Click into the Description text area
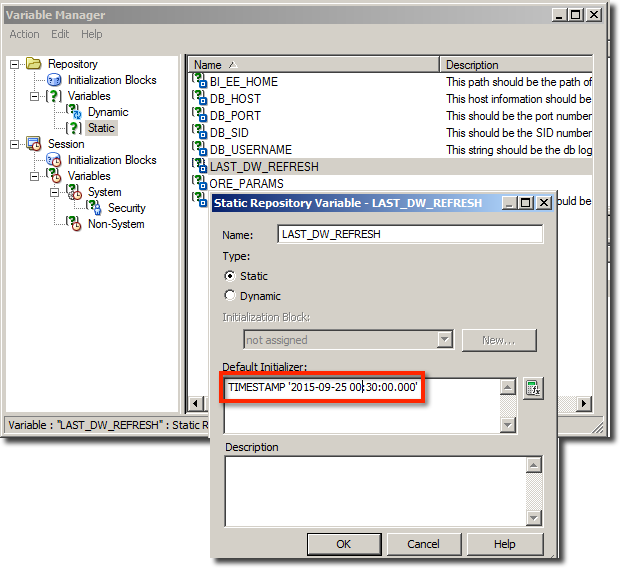 click(x=376, y=492)
